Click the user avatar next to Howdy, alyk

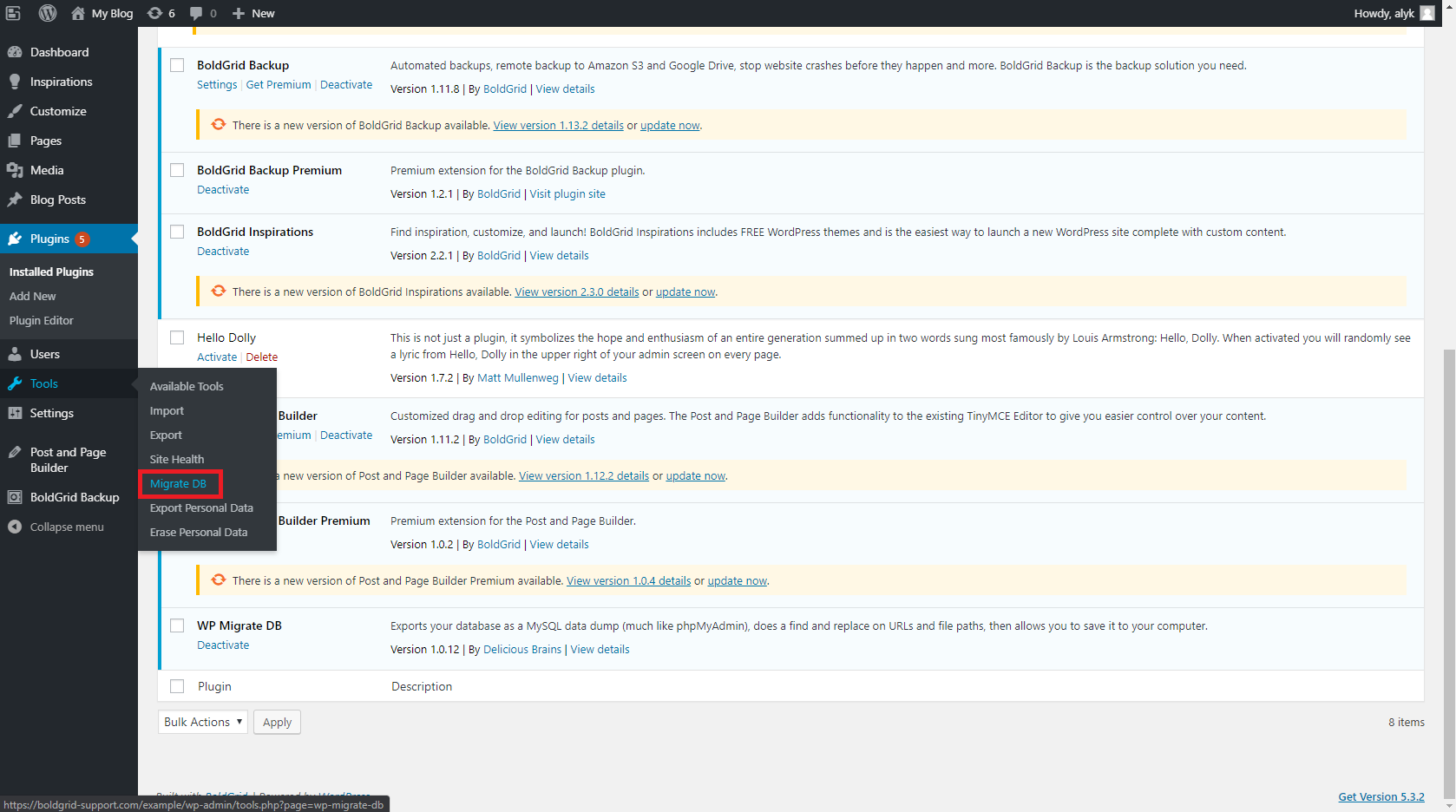click(1427, 13)
